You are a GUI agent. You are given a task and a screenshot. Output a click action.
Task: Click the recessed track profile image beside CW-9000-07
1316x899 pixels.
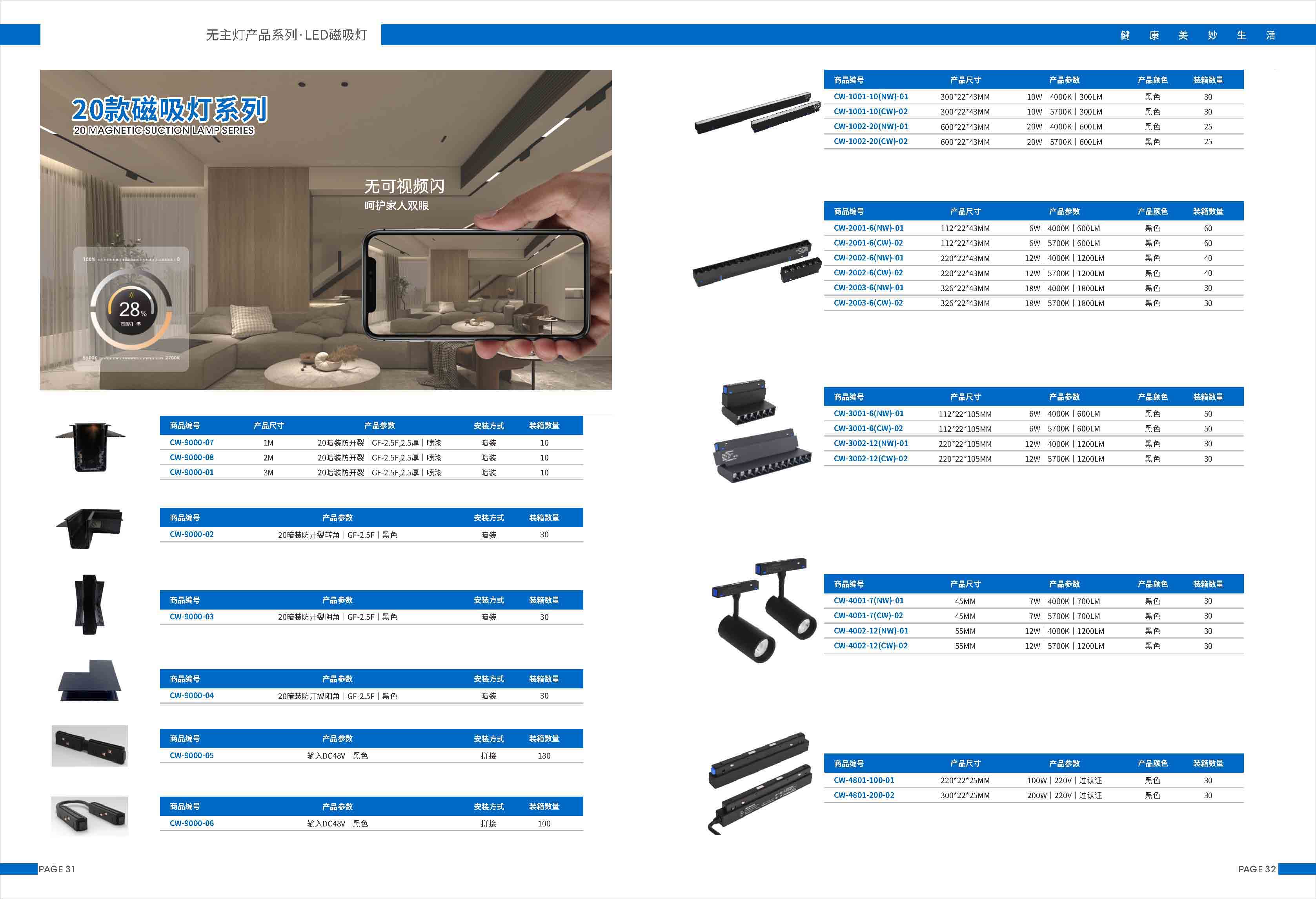90,447
